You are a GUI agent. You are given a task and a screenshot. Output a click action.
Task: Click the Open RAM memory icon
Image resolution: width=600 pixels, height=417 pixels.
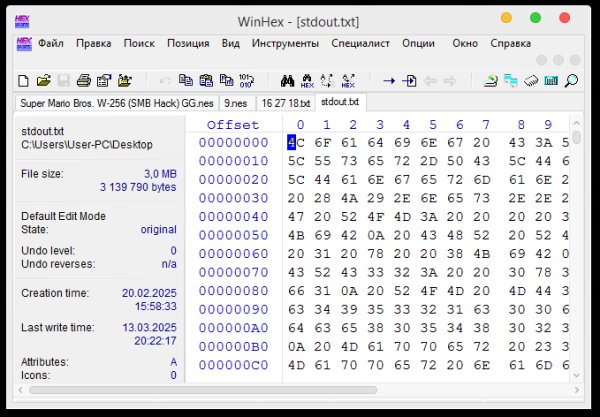(551, 81)
